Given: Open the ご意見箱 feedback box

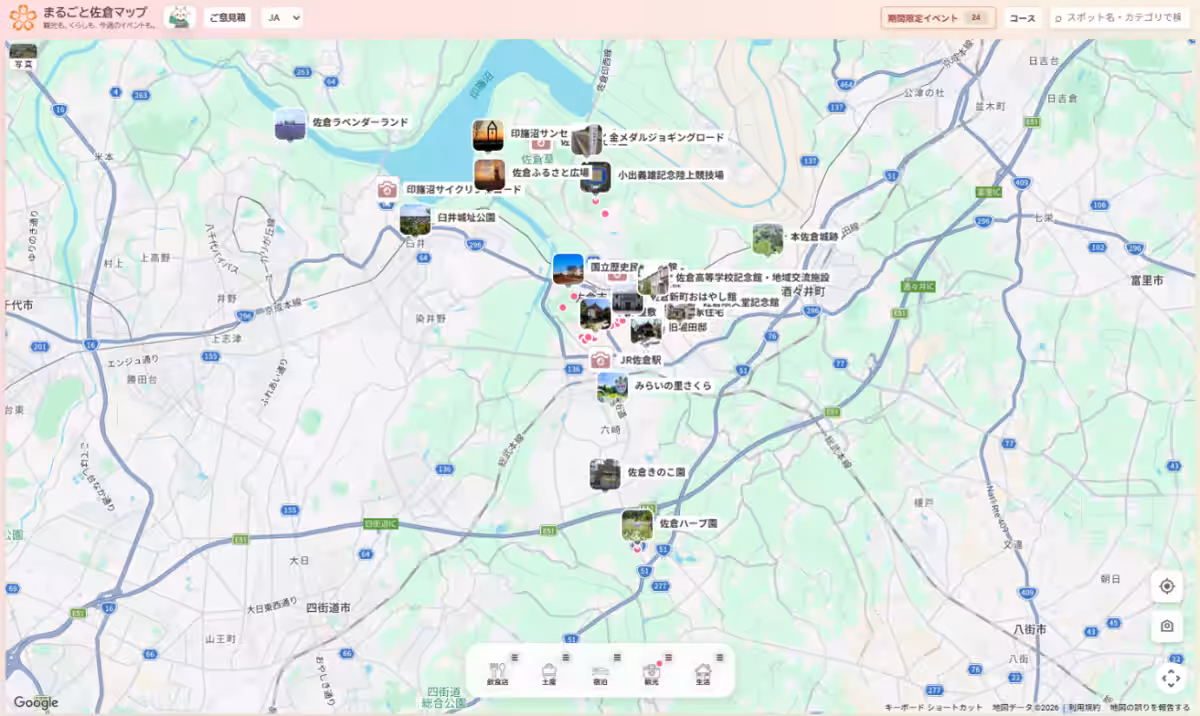Looking at the screenshot, I should (227, 18).
